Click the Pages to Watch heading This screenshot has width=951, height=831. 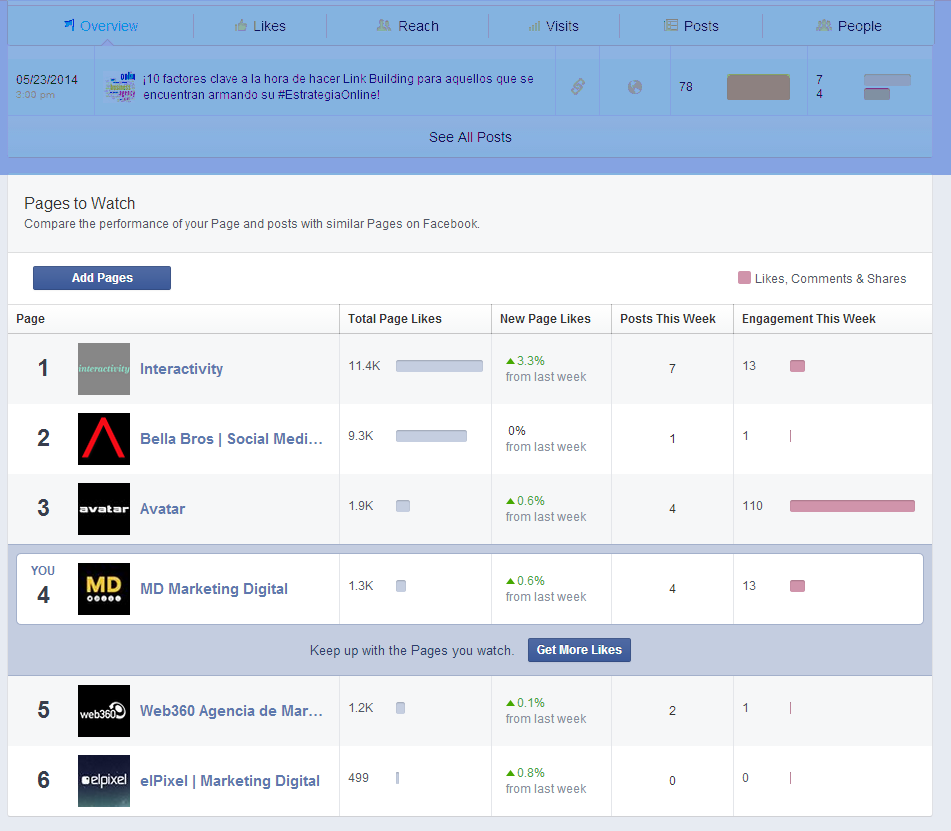pos(79,203)
